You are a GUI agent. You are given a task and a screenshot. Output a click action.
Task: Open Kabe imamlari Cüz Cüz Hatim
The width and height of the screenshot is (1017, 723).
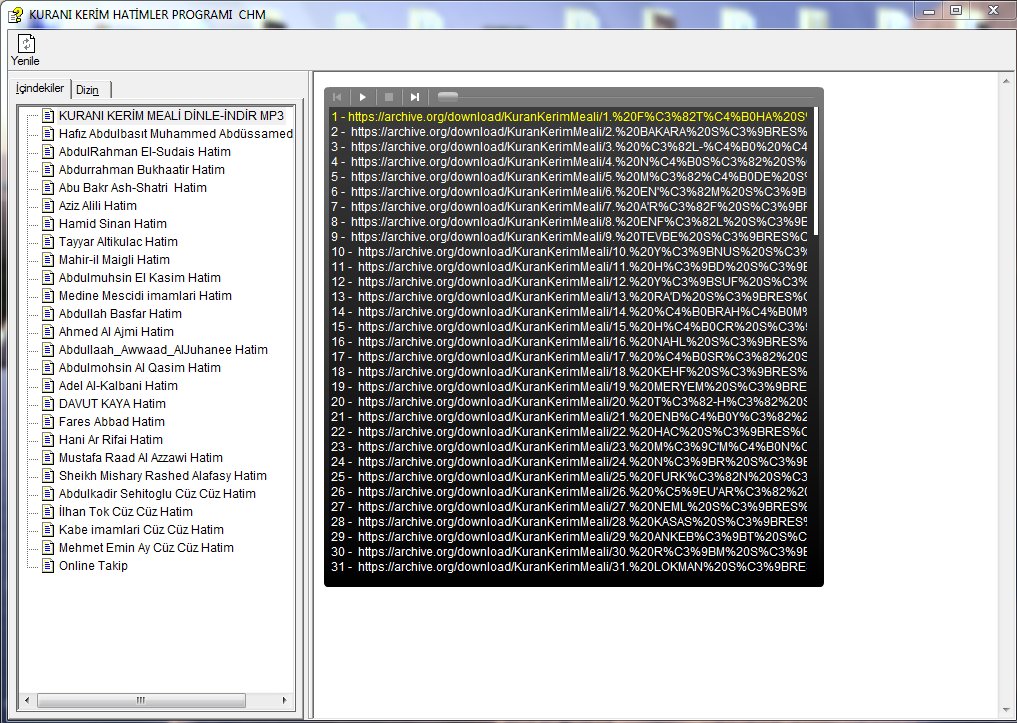[141, 530]
